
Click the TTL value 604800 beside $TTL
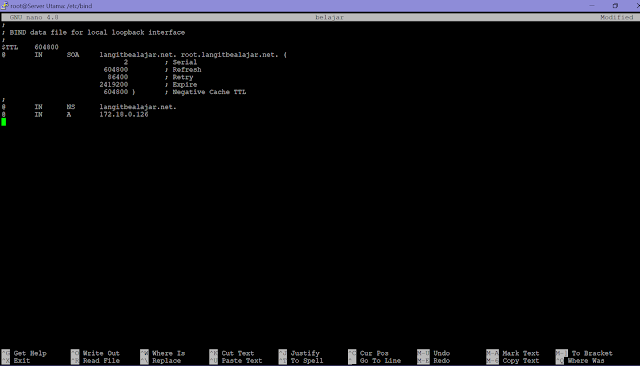coord(46,47)
